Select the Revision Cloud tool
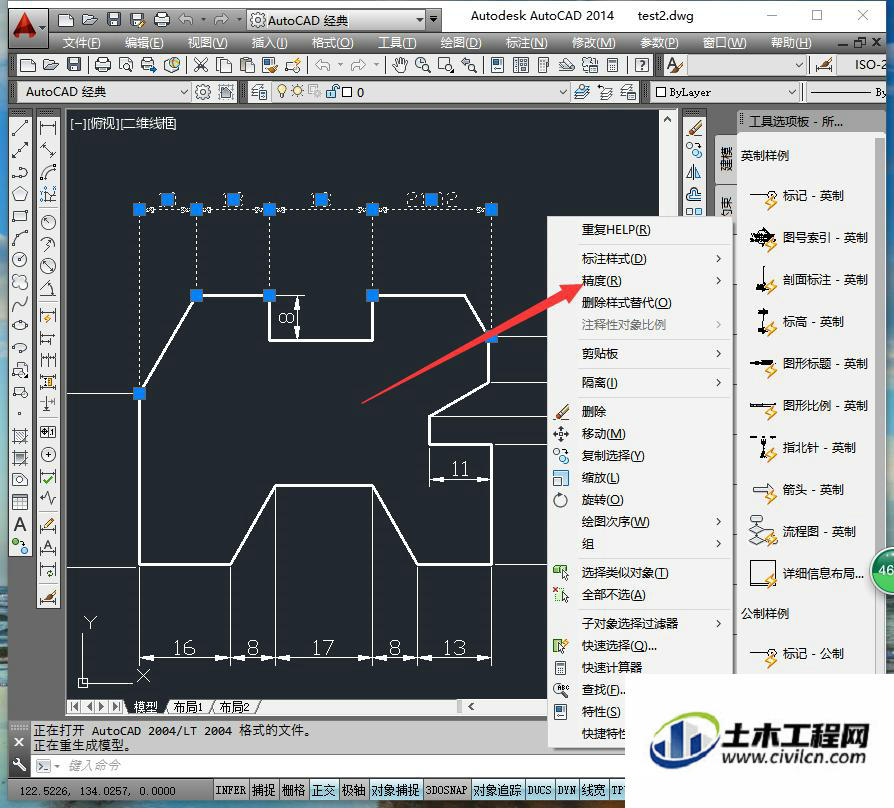The image size is (894, 808). tap(20, 282)
